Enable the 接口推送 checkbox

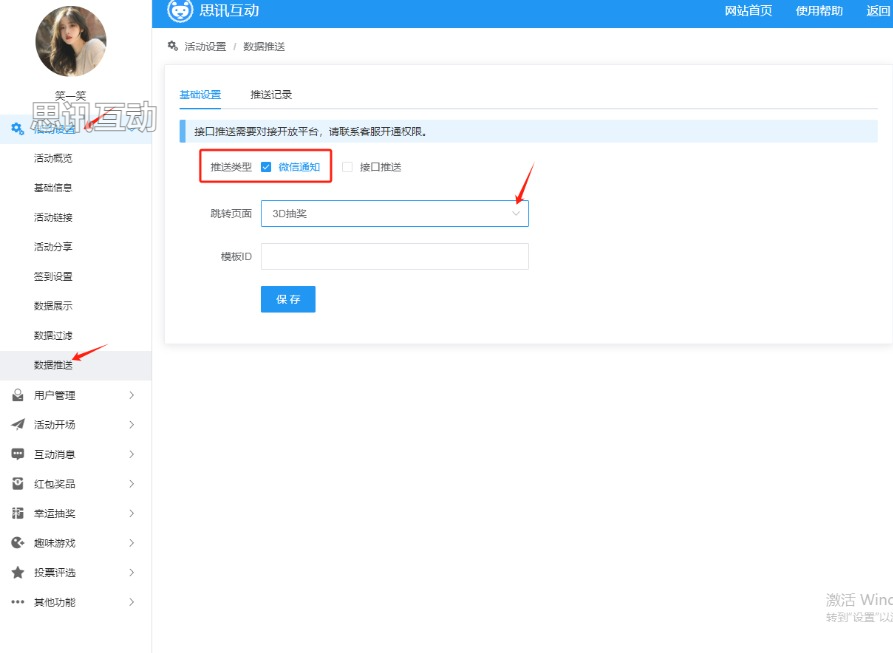point(348,167)
